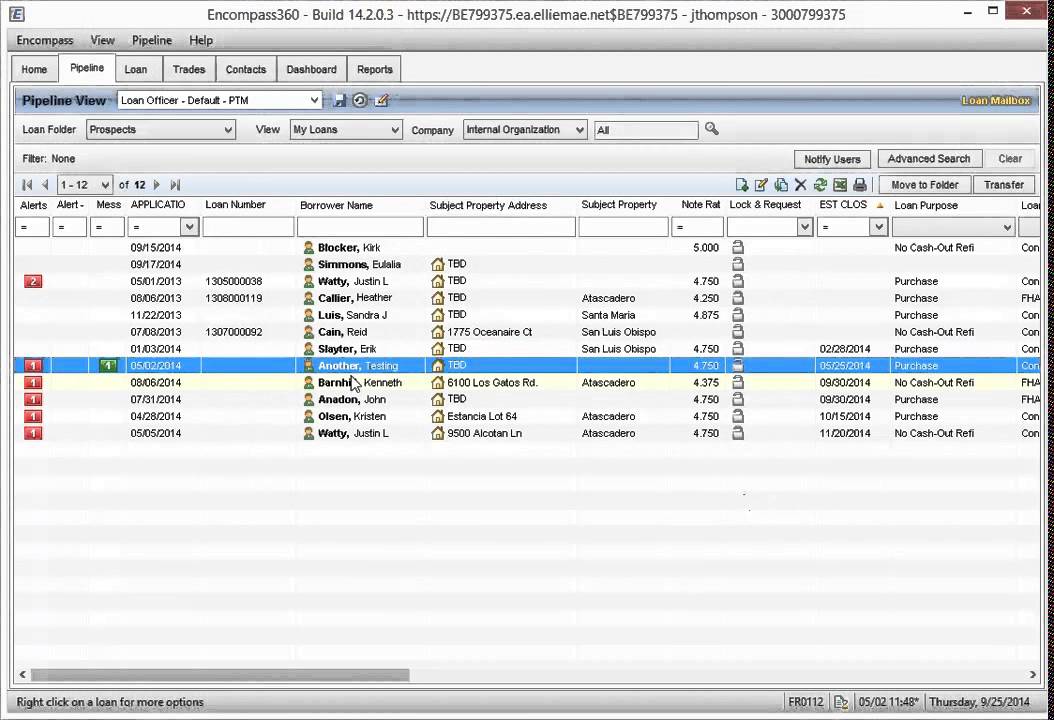Viewport: 1054px width, 720px height.
Task: Switch to the Dashboard tab
Action: pyautogui.click(x=311, y=69)
